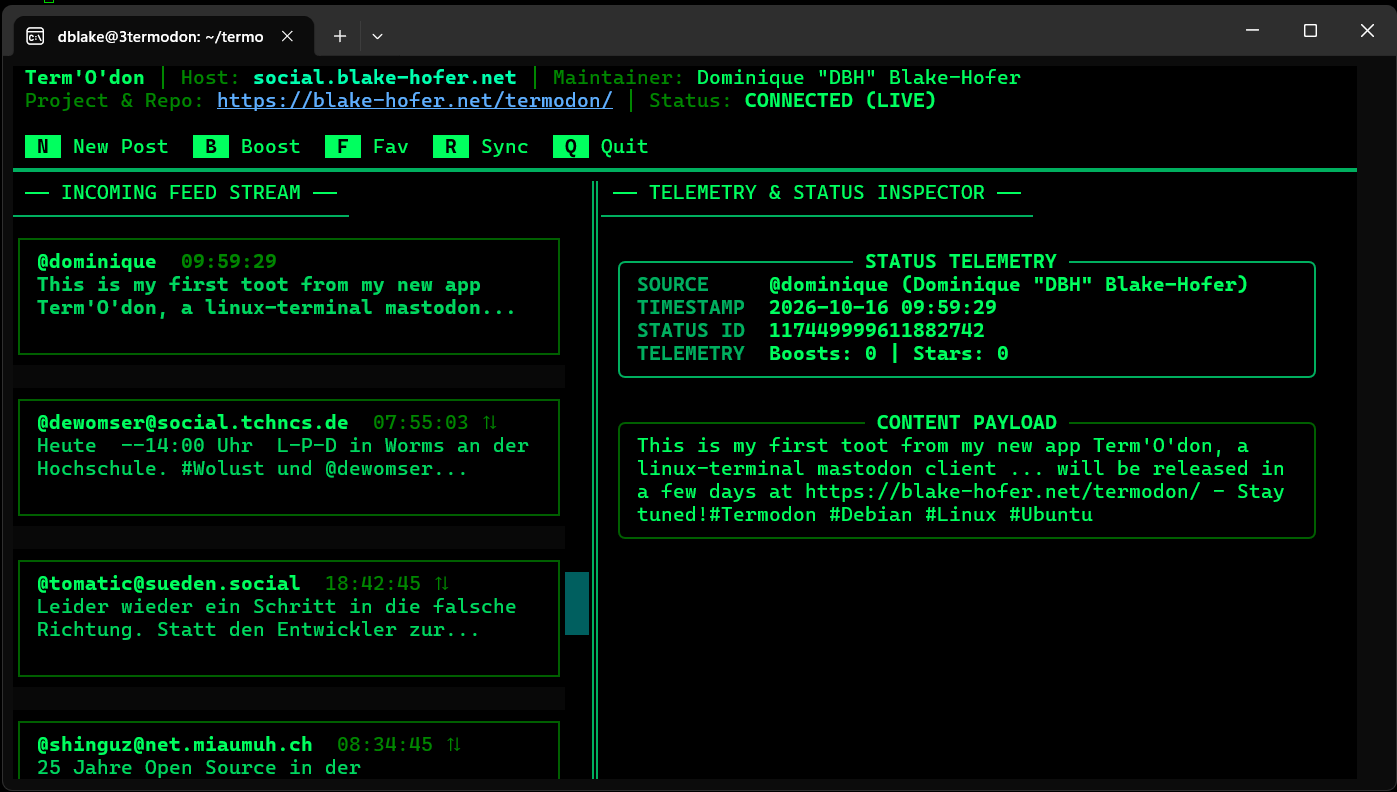This screenshot has width=1397, height=792.
Task: Select the @tomatic@sueden.social post handle
Action: [x=169, y=584]
